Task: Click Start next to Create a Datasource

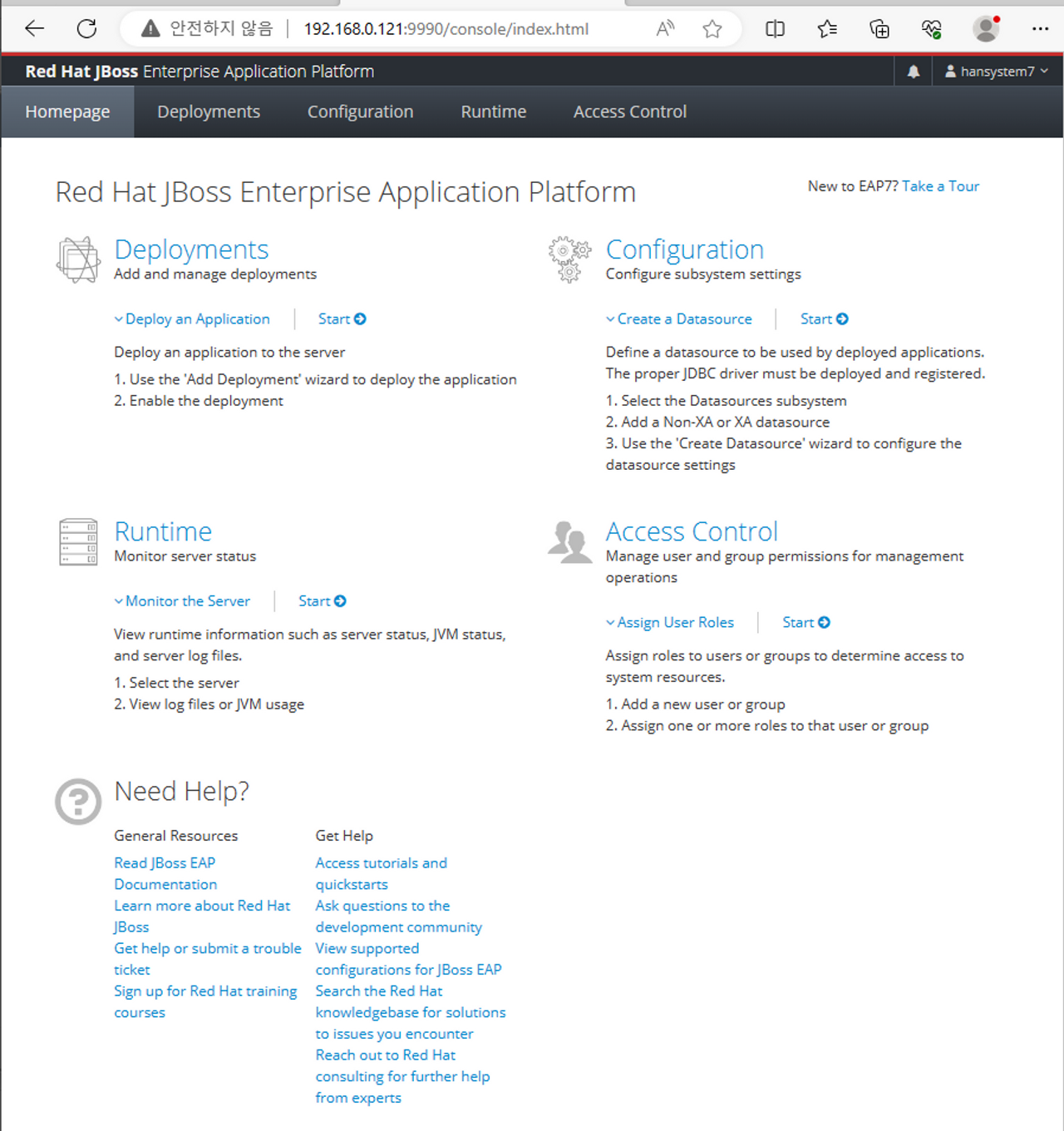Action: pyautogui.click(x=824, y=319)
